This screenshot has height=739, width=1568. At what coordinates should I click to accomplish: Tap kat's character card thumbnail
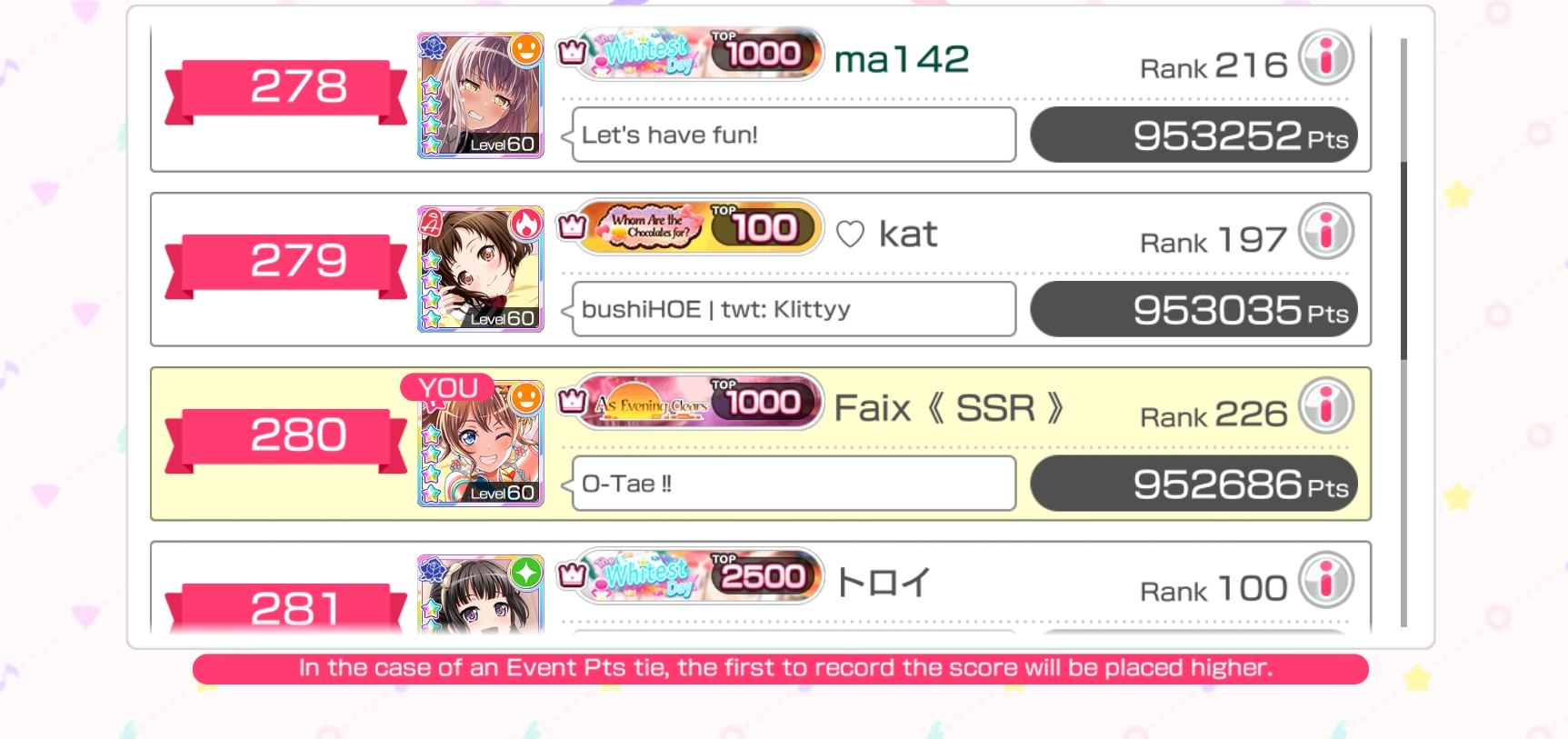tap(480, 269)
